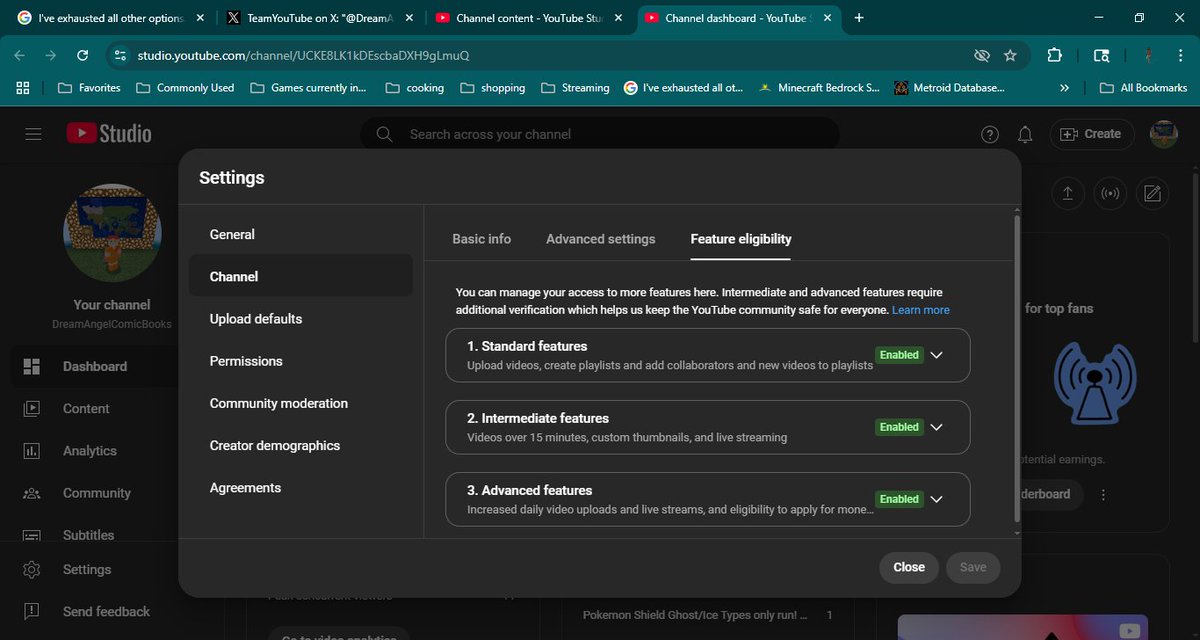Viewport: 1200px width, 640px height.
Task: Click the Enabled badge for Advanced features
Action: [x=899, y=499]
